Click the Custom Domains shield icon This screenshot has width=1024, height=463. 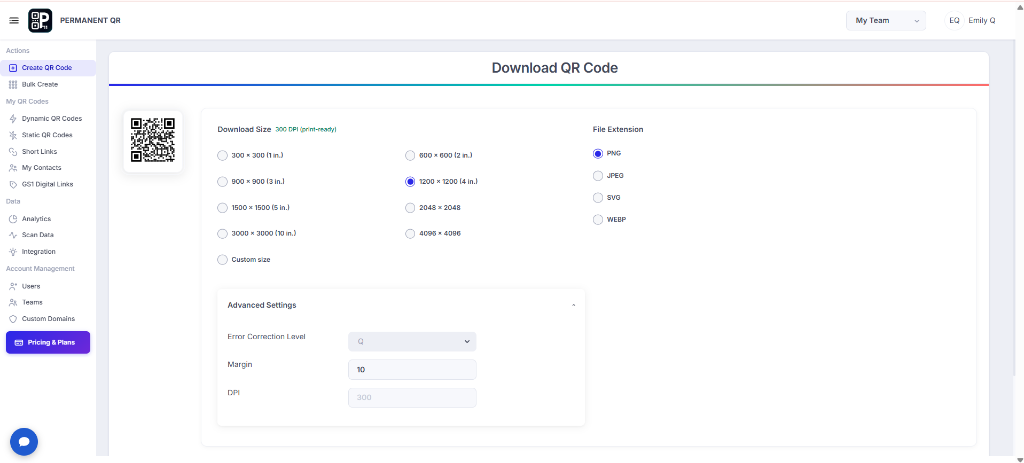(13, 319)
